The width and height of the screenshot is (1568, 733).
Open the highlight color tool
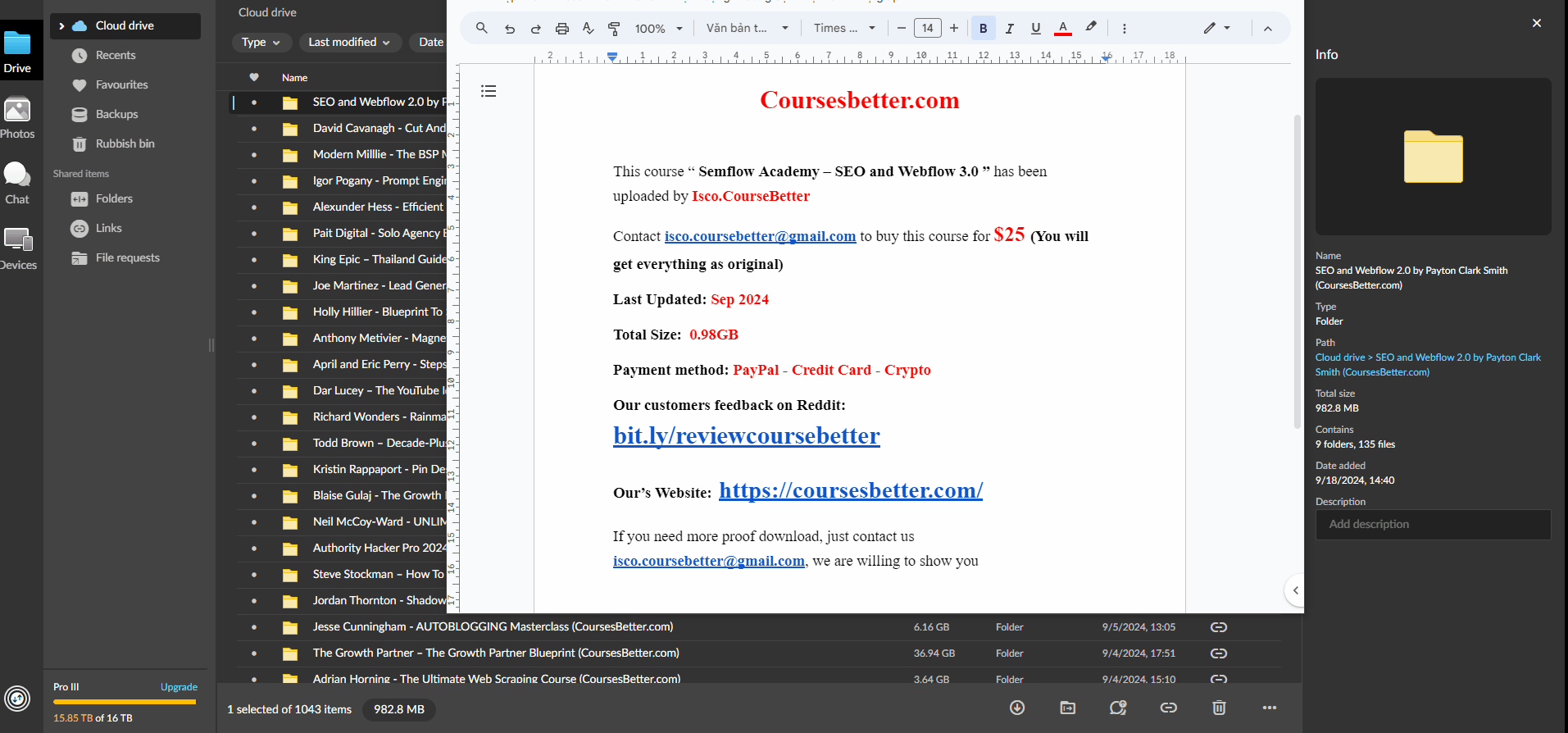(x=1091, y=27)
